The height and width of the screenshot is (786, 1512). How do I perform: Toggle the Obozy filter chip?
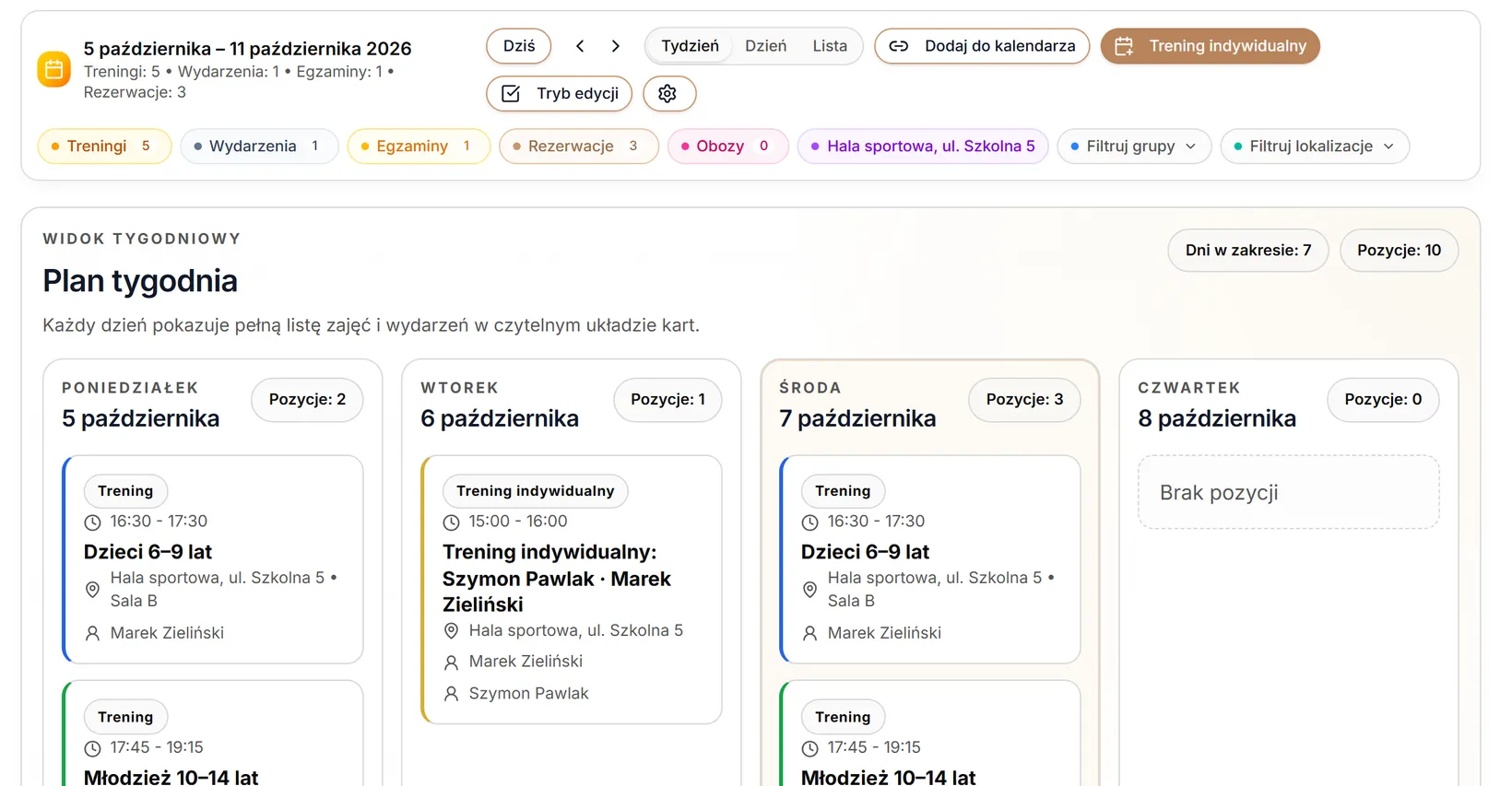coord(727,146)
